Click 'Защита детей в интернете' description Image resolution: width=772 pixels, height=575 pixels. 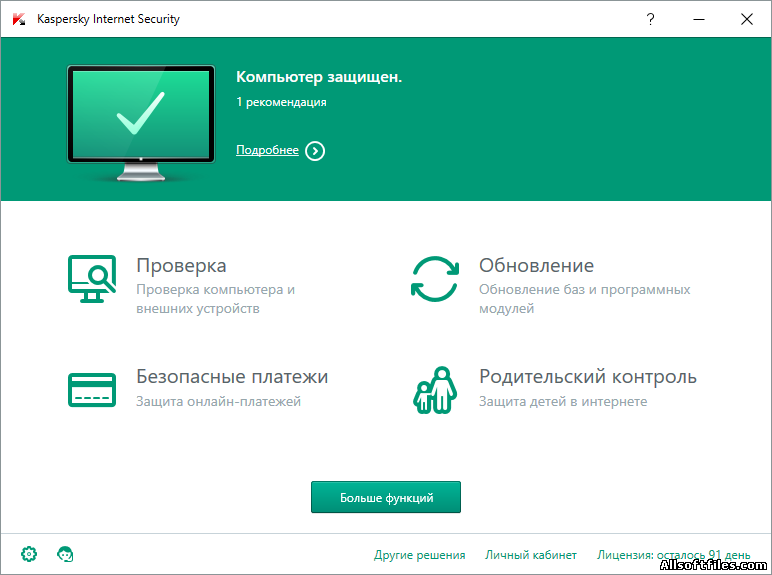(563, 402)
